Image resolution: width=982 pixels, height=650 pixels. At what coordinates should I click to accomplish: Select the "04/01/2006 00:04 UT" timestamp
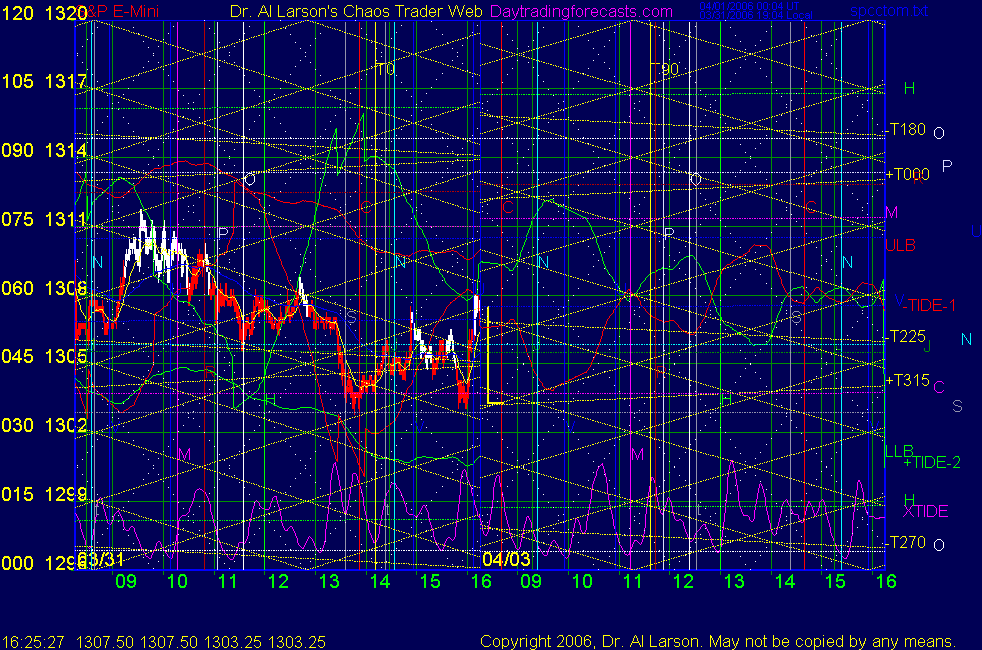pos(749,6)
